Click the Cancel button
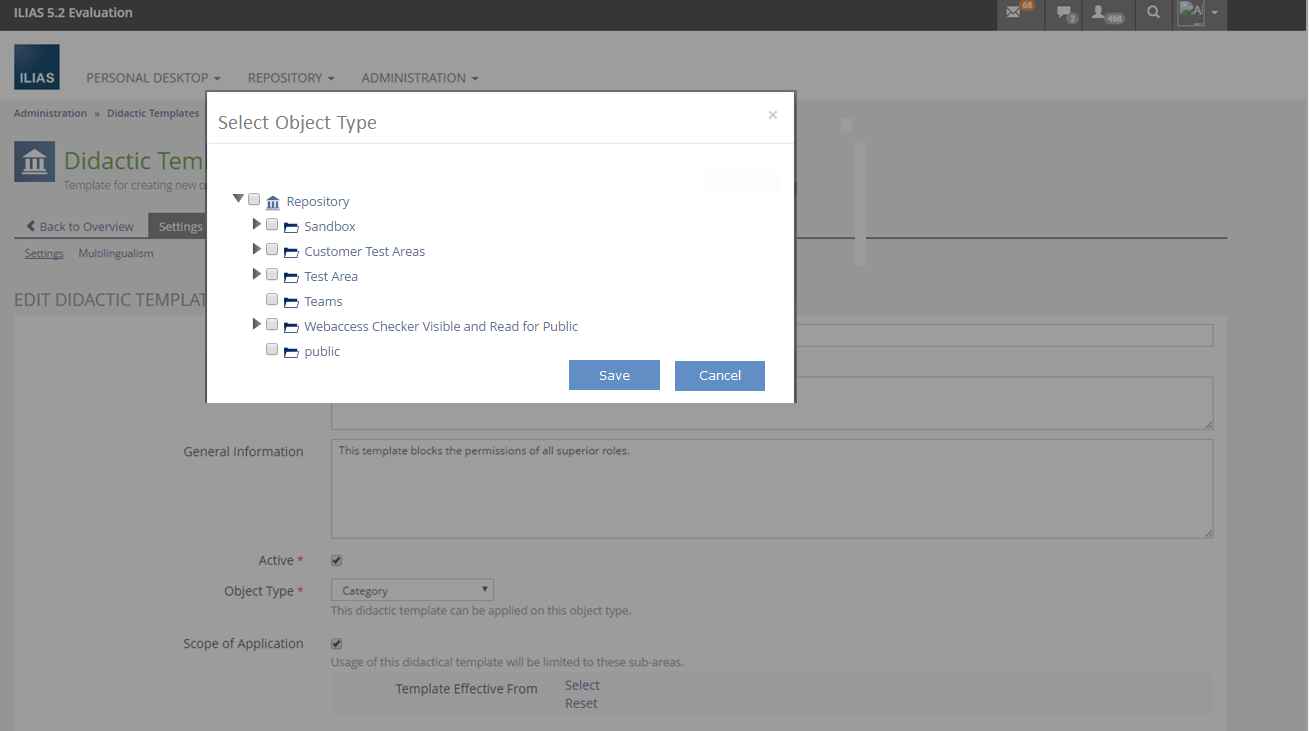Viewport: 1309px width, 731px height. click(x=719, y=375)
